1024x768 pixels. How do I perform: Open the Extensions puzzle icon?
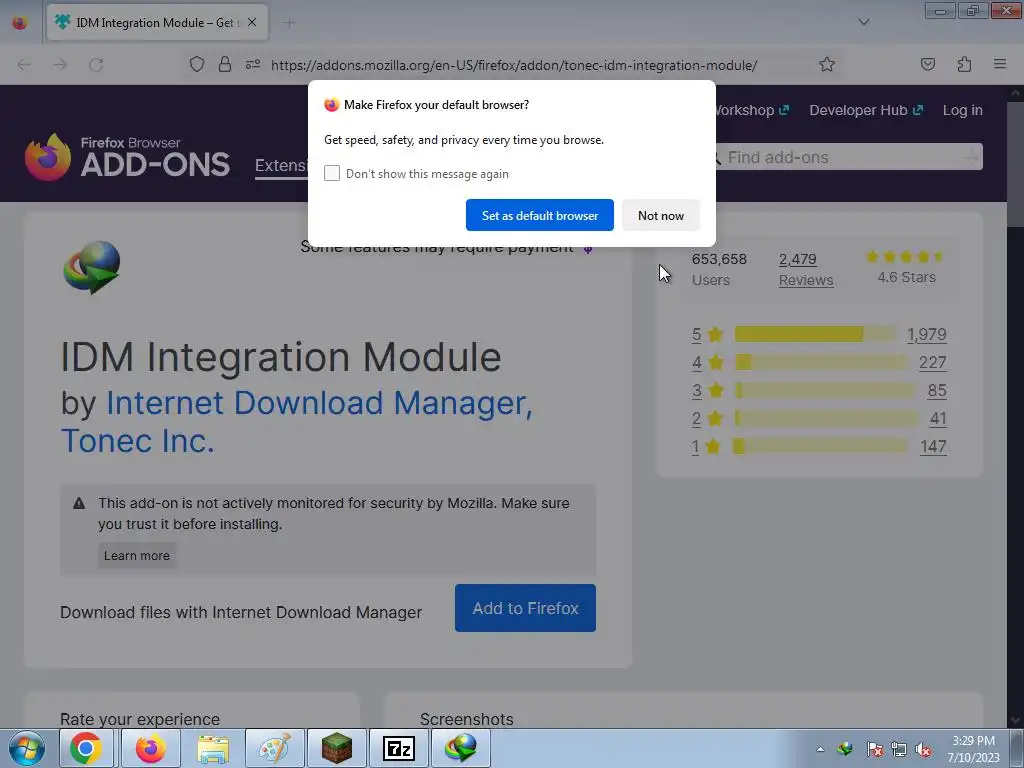click(x=964, y=65)
